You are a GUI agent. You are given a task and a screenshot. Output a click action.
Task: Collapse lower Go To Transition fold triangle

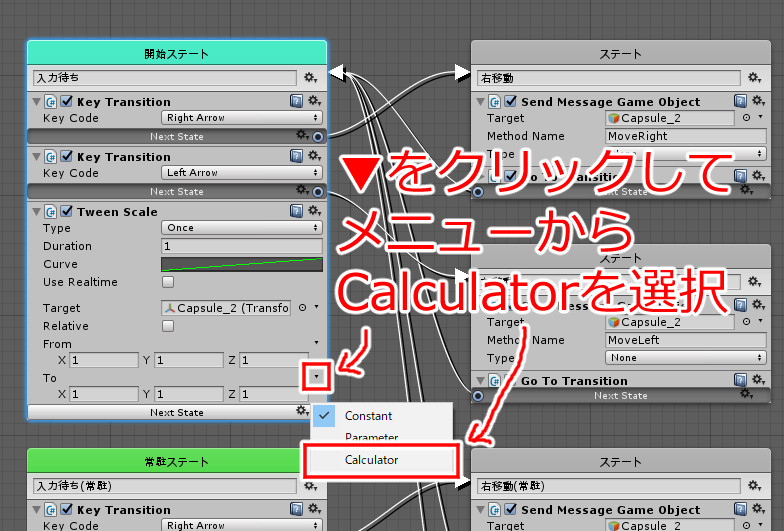(x=480, y=381)
